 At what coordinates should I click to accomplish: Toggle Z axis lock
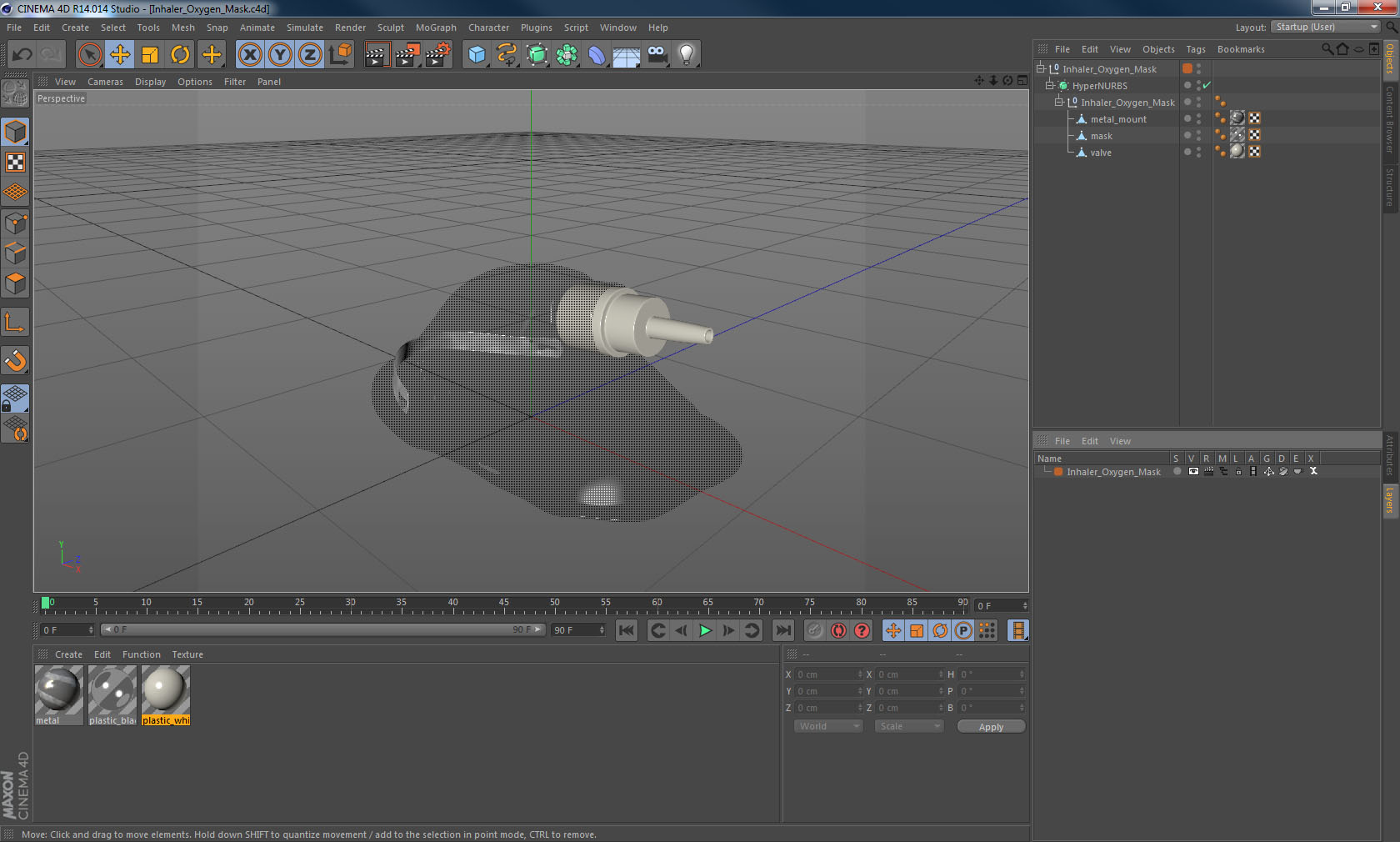click(310, 55)
